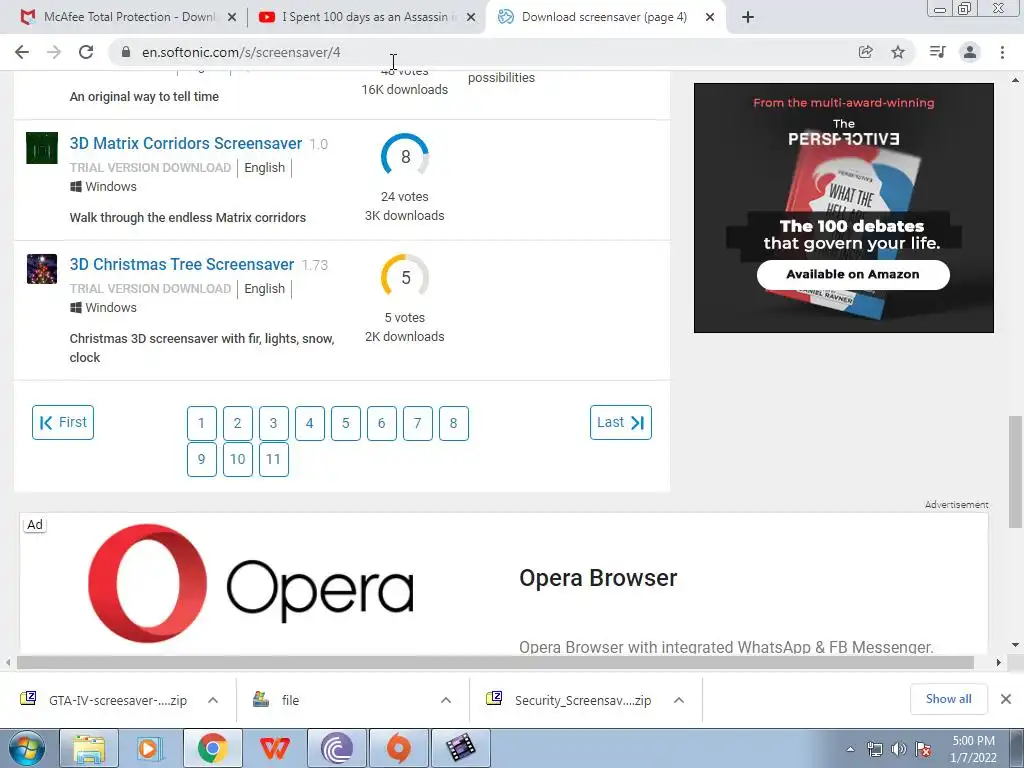Click the Opera logo advertisement

pos(251,583)
